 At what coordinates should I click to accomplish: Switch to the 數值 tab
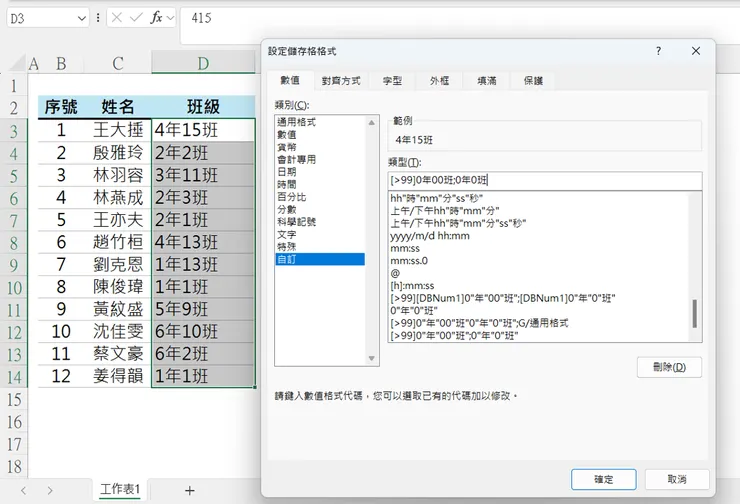[x=290, y=80]
